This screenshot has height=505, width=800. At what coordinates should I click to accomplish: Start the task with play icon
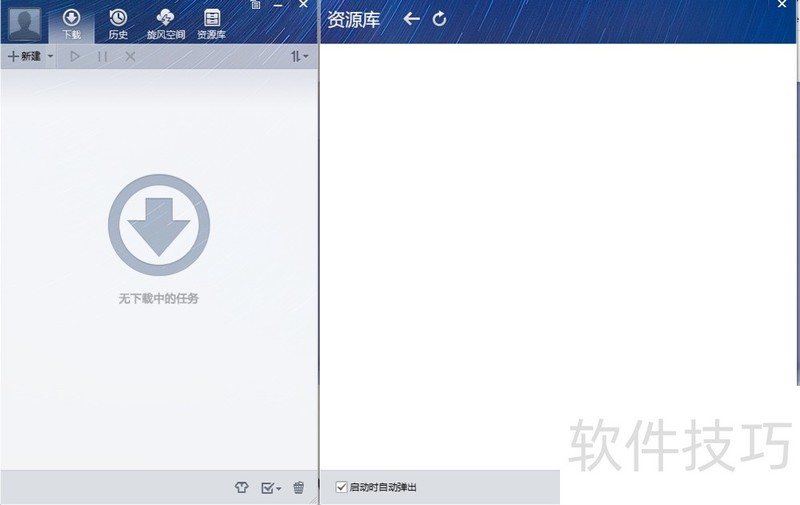click(x=75, y=56)
